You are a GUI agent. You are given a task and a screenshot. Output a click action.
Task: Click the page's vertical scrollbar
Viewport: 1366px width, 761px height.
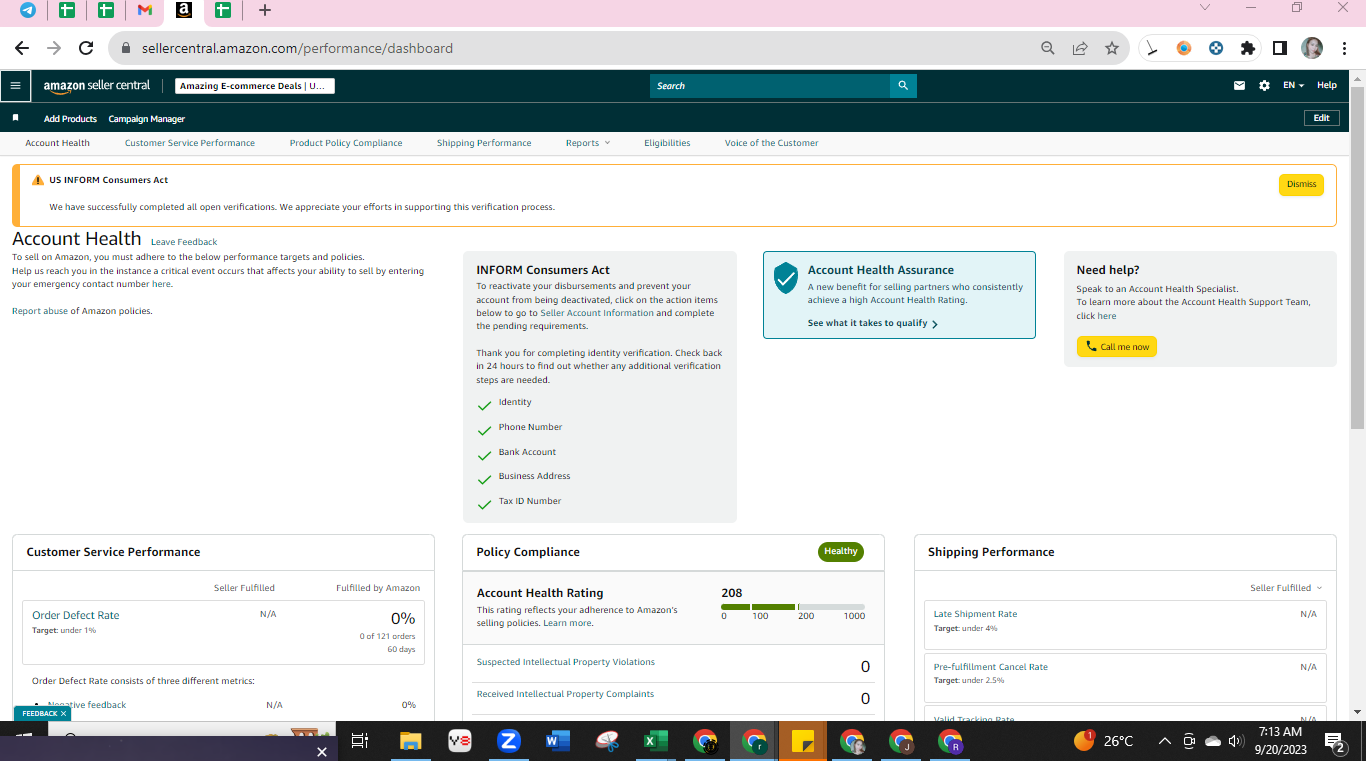click(1357, 260)
